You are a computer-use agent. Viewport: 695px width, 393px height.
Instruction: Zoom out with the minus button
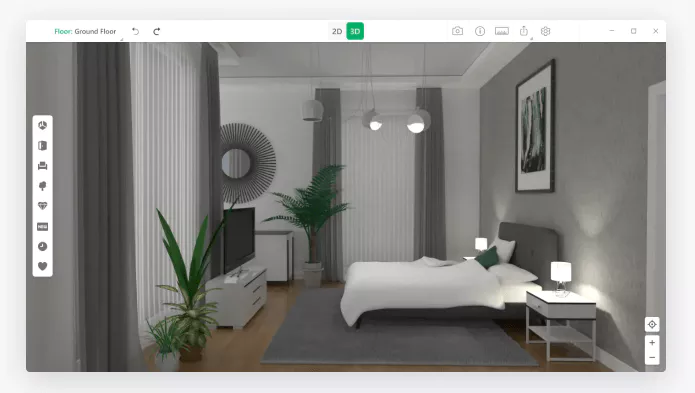652,358
